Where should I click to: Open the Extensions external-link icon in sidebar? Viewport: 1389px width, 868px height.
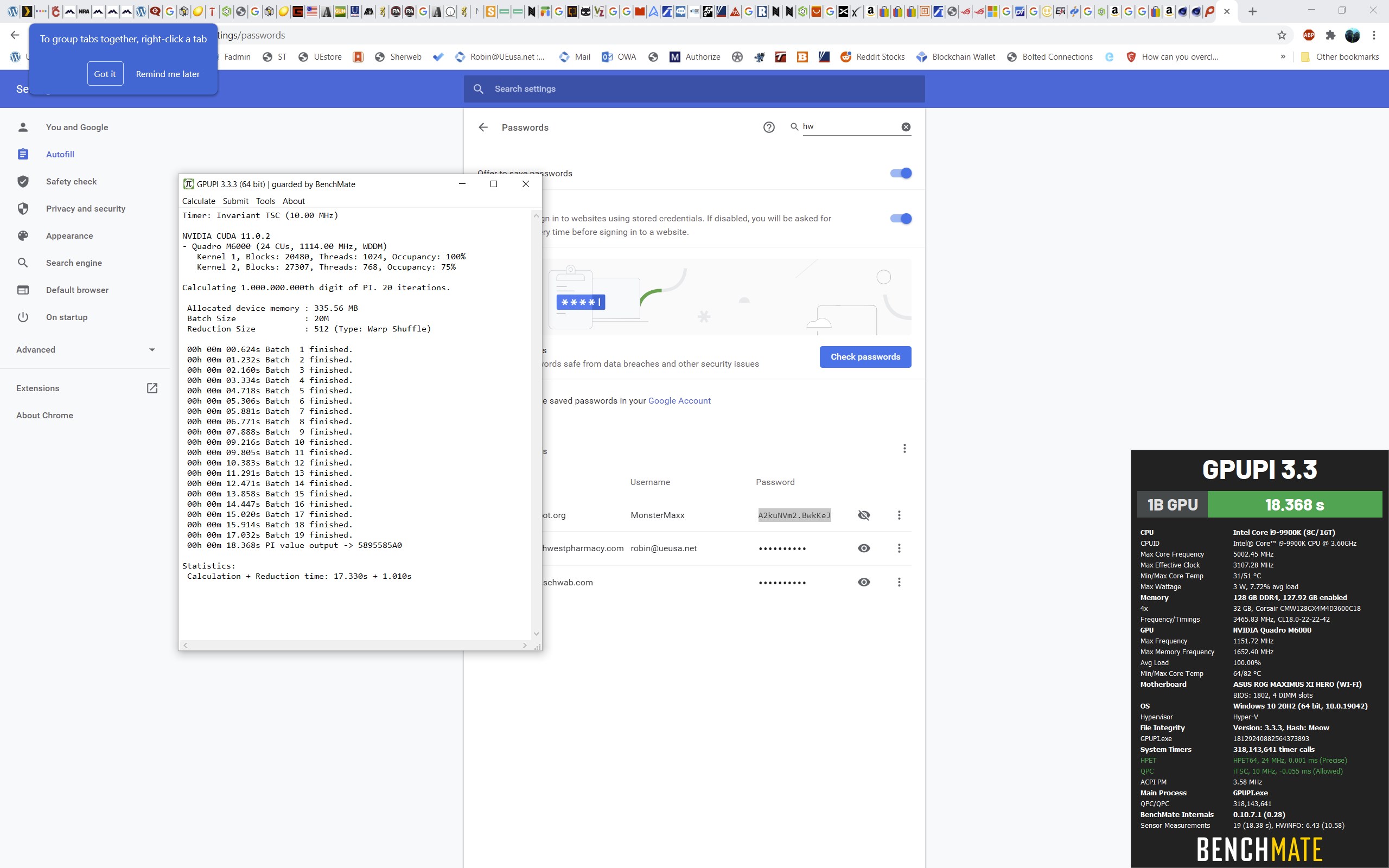[x=152, y=388]
